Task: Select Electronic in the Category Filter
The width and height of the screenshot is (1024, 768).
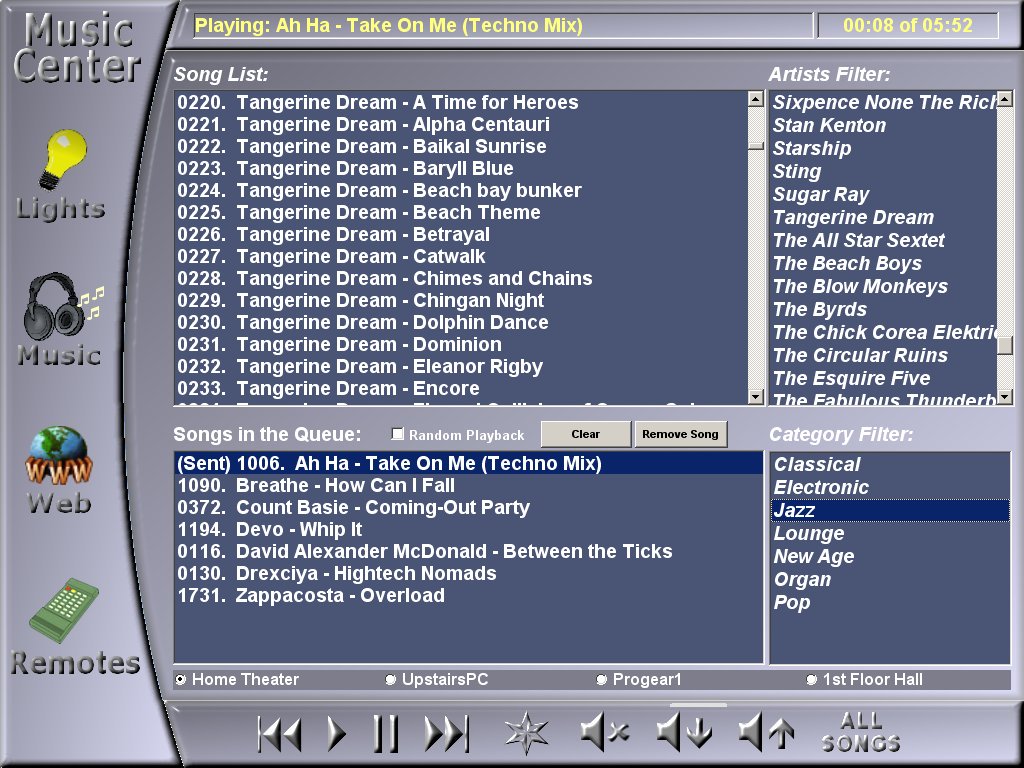Action: click(821, 488)
